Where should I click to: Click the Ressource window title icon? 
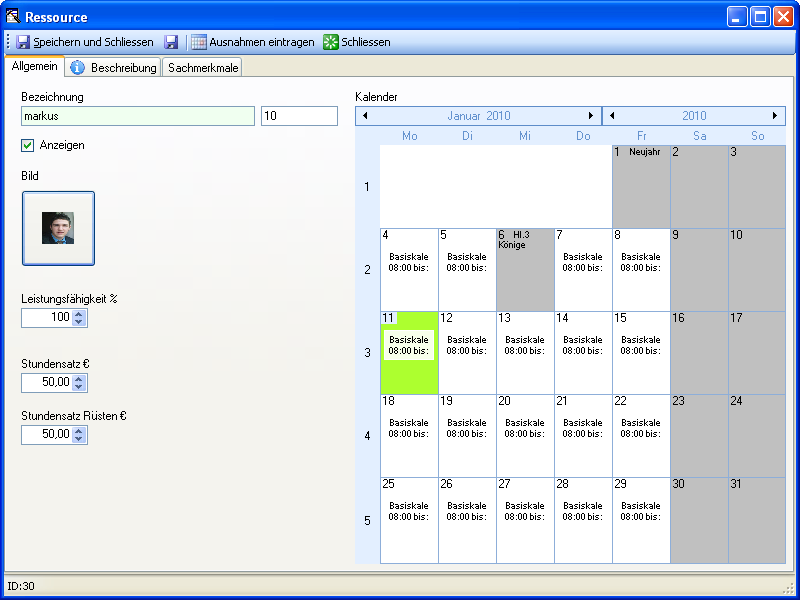(x=13, y=17)
